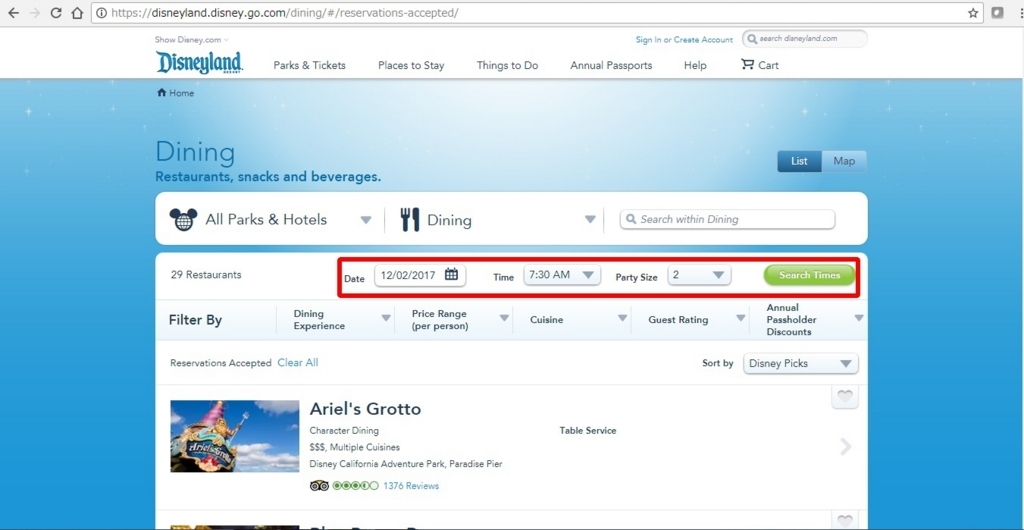This screenshot has height=530, width=1024.
Task: Click the date field 12/02/2017
Action: point(420,275)
